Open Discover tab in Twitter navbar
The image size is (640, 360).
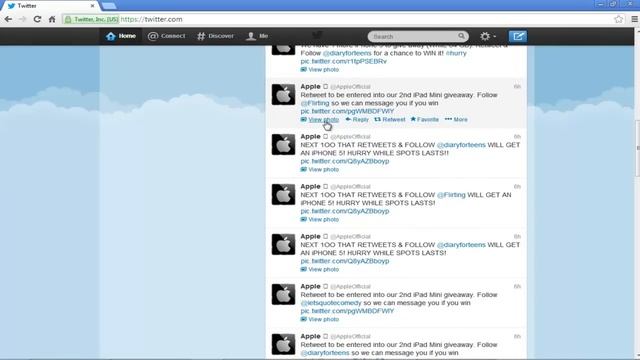pos(216,36)
